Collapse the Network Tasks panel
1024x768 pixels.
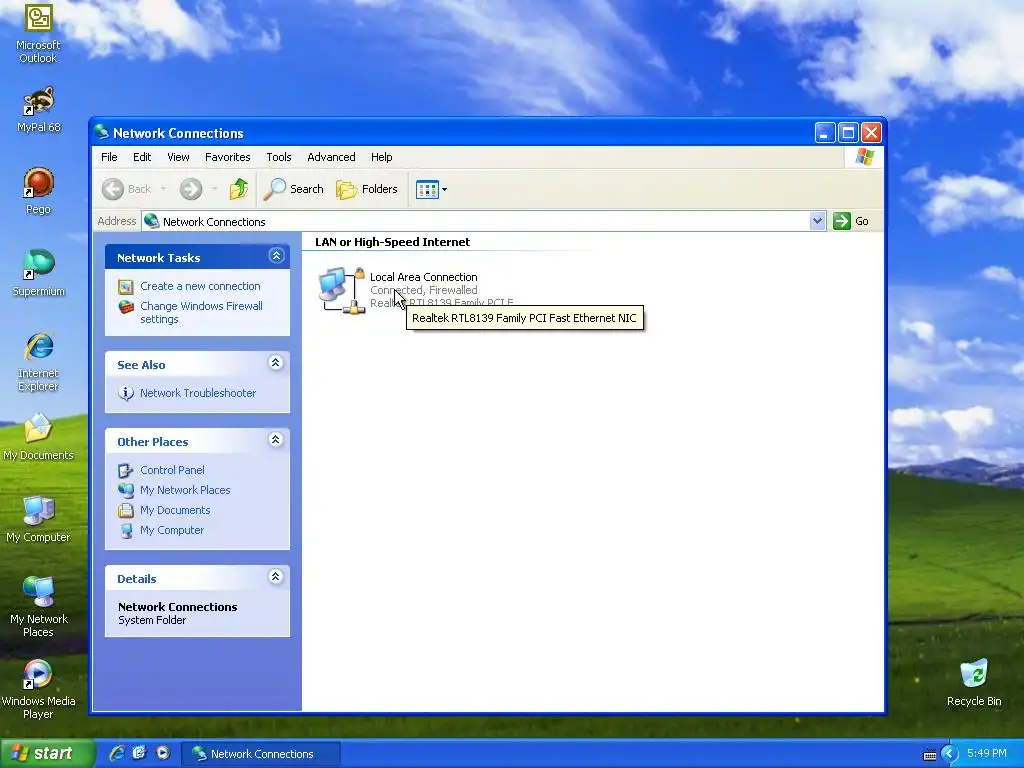[276, 256]
